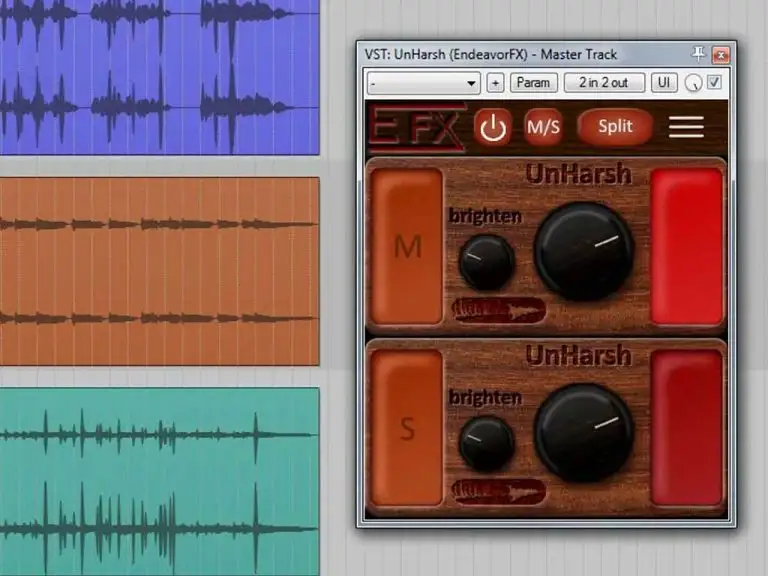The image size is (768, 576).
Task: Click the brighten label in the M section
Action: [485, 216]
